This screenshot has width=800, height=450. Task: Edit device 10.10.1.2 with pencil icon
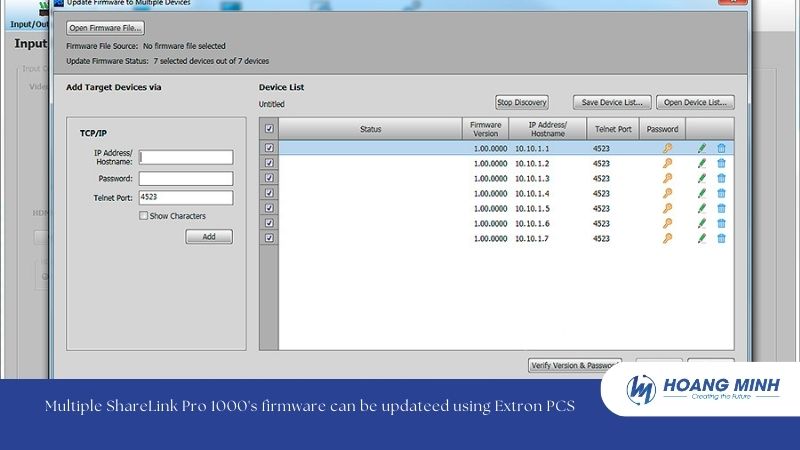click(x=702, y=163)
